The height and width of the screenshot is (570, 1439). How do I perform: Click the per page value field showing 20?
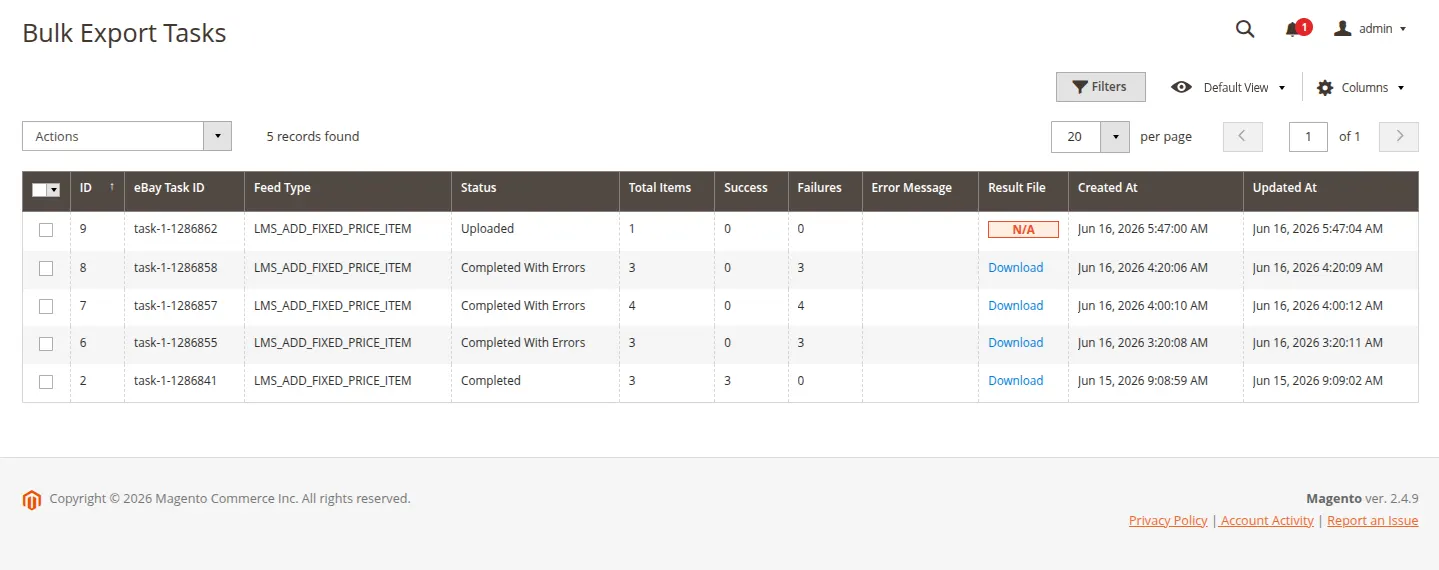(1076, 136)
